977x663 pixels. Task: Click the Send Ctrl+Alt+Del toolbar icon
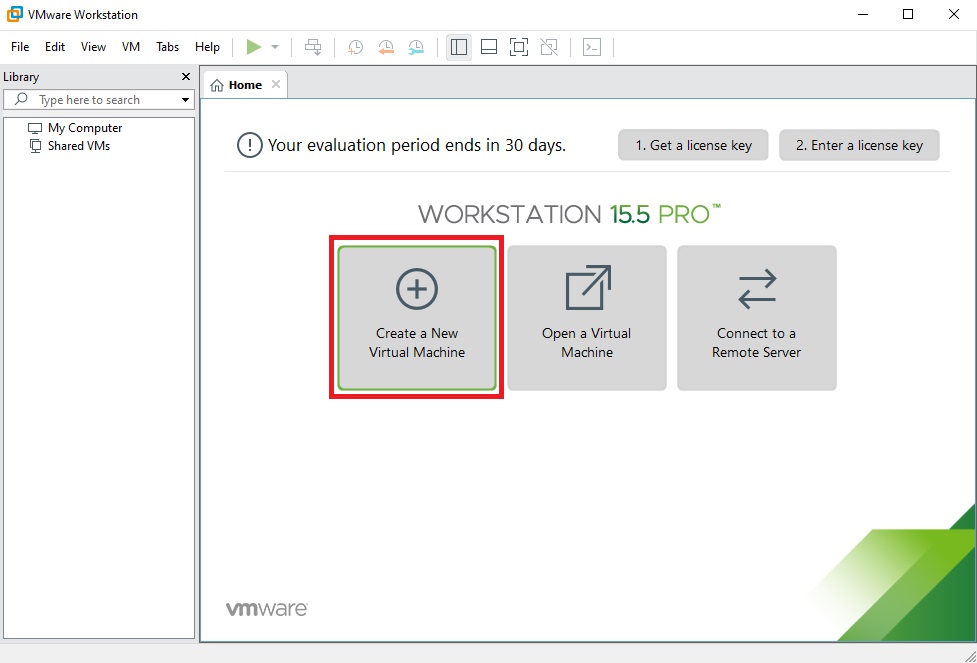pyautogui.click(x=313, y=47)
